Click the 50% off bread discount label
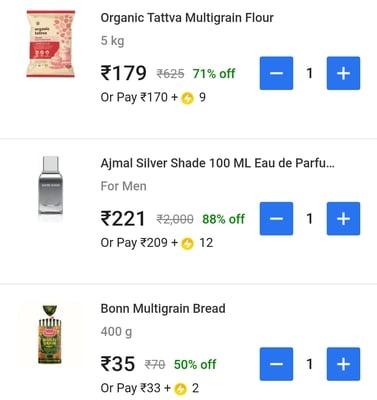The width and height of the screenshot is (377, 400). (195, 365)
